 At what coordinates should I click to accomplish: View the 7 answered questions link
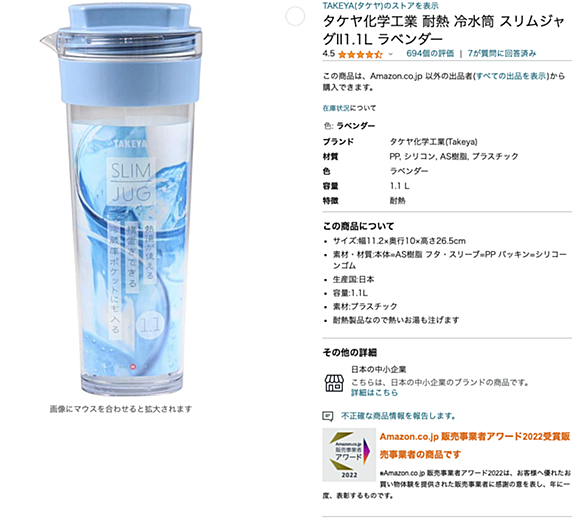(502, 53)
